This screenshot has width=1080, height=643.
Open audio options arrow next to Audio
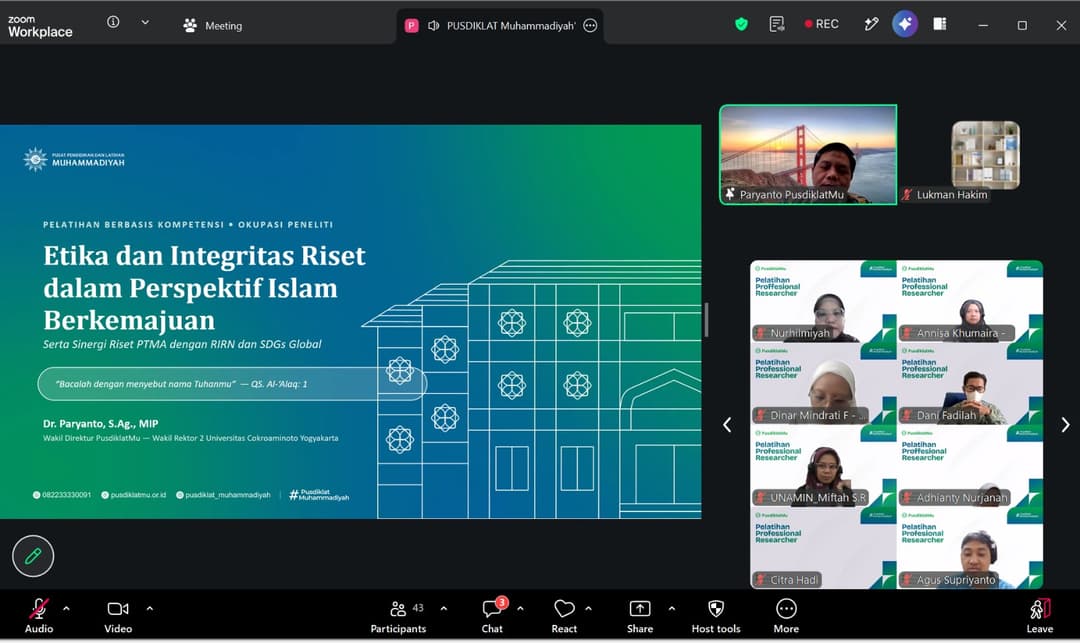pos(67,609)
